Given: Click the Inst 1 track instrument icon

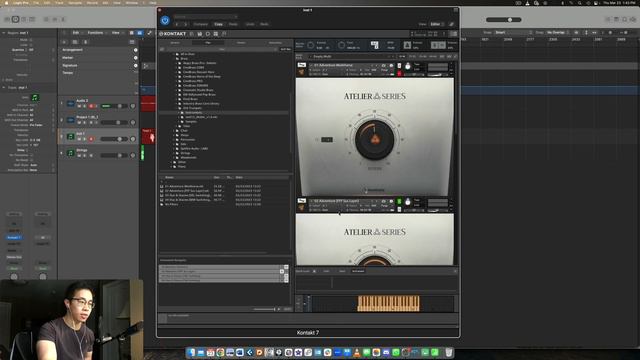Looking at the screenshot, I should (x=70, y=136).
